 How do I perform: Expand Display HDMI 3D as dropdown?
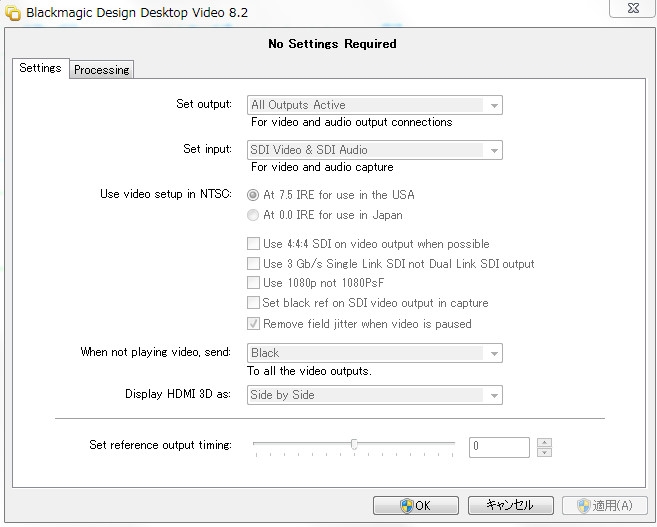(x=493, y=395)
